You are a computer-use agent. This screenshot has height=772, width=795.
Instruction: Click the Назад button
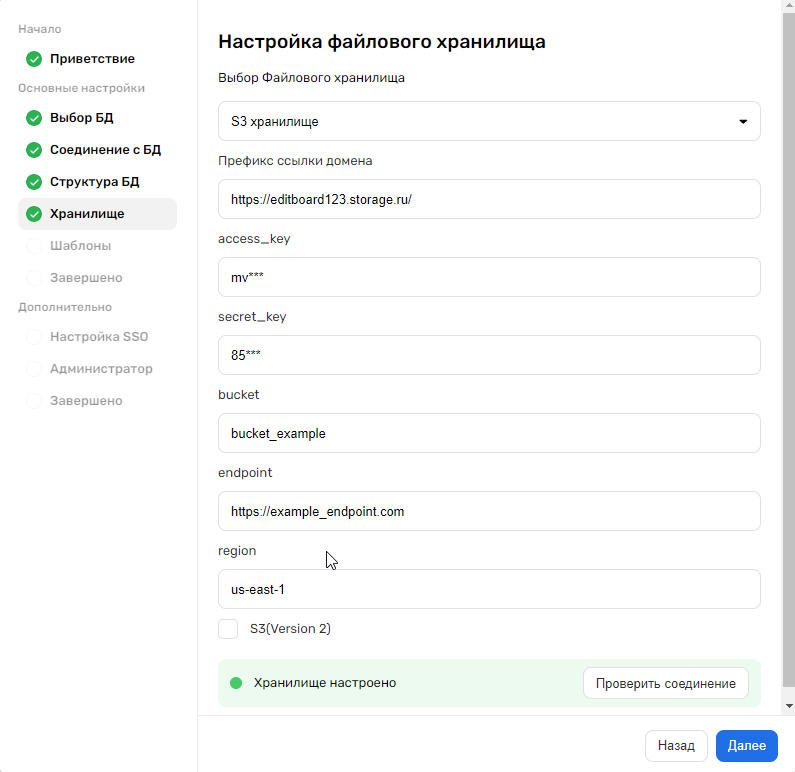tap(676, 746)
